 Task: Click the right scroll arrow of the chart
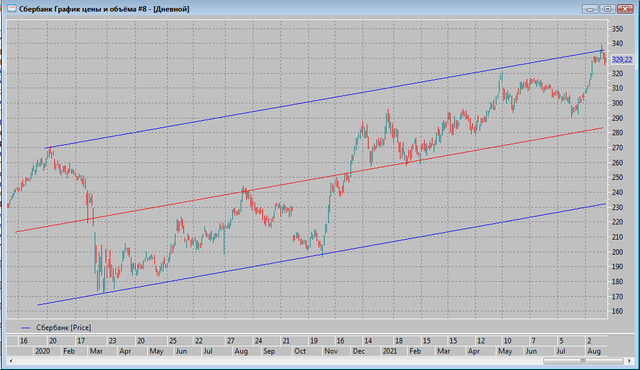coord(630,361)
